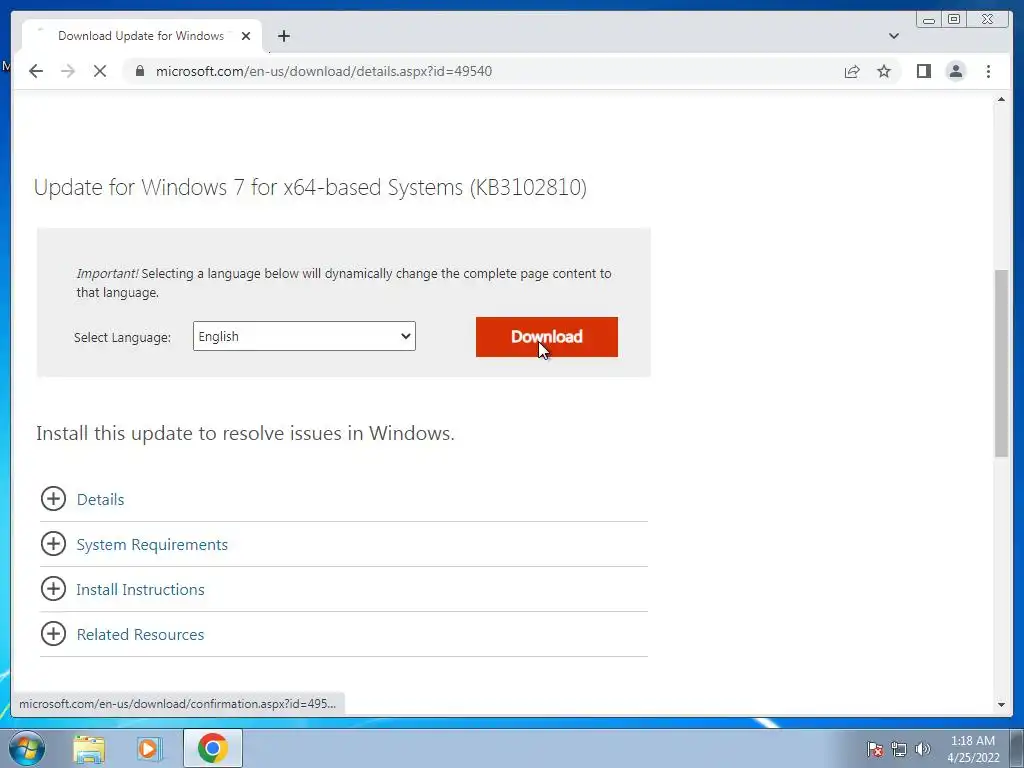Open the Install Instructions link
Screen dimensions: 1024x768
140,590
